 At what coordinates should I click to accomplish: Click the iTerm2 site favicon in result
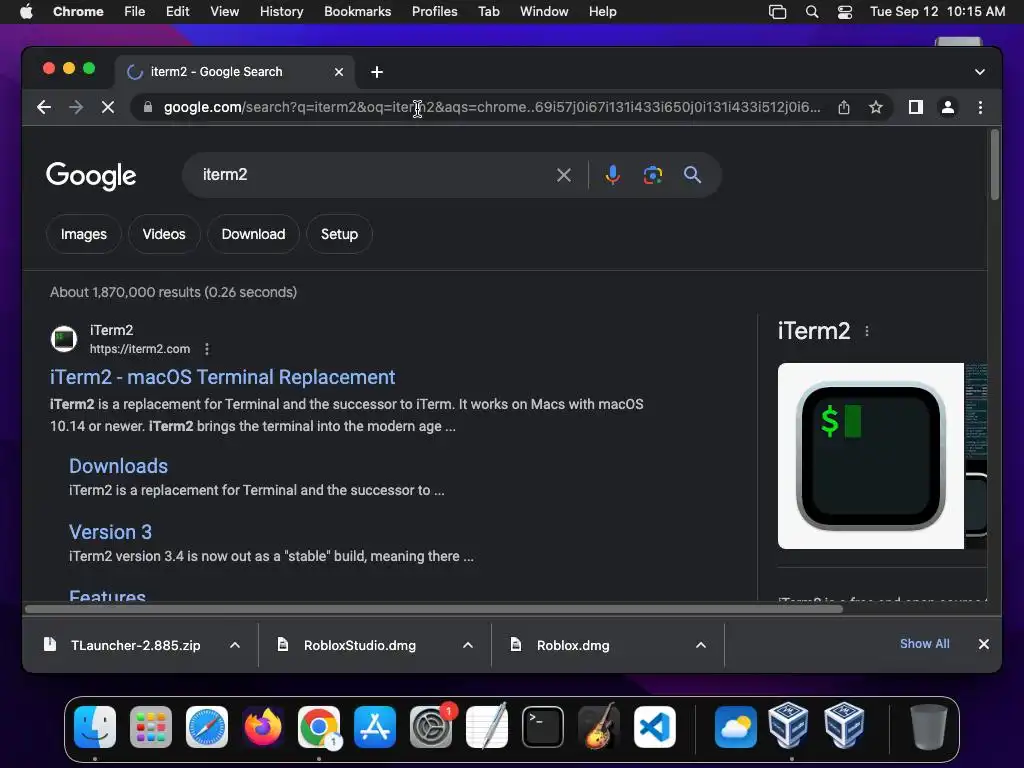click(64, 339)
